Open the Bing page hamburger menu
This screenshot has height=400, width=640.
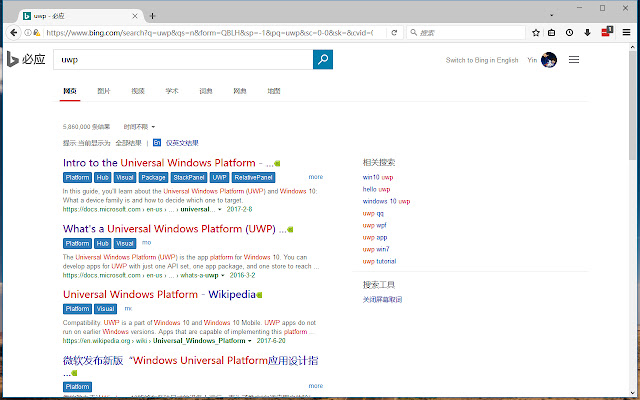pos(574,60)
